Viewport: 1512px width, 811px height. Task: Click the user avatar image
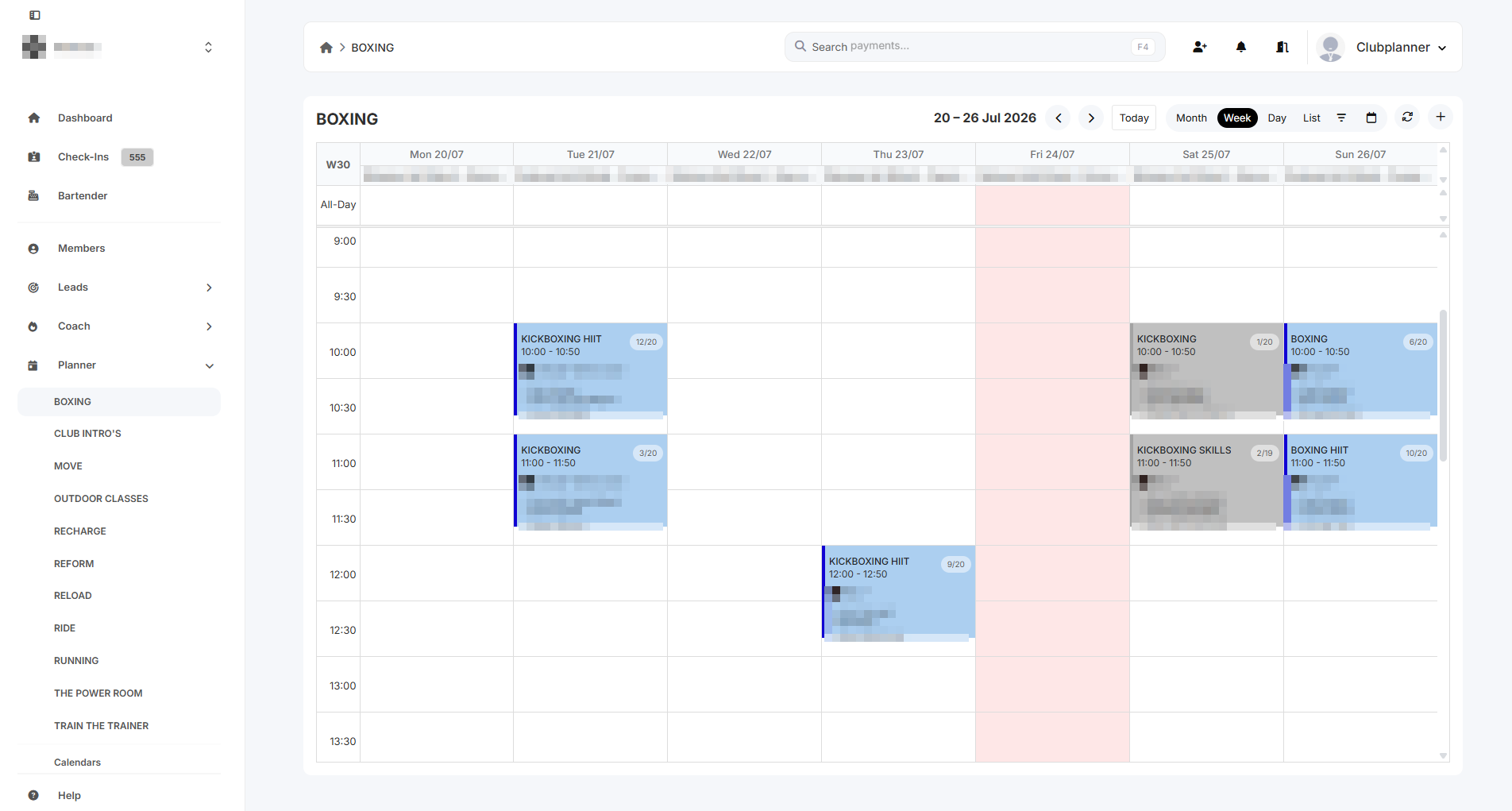[x=1330, y=48]
